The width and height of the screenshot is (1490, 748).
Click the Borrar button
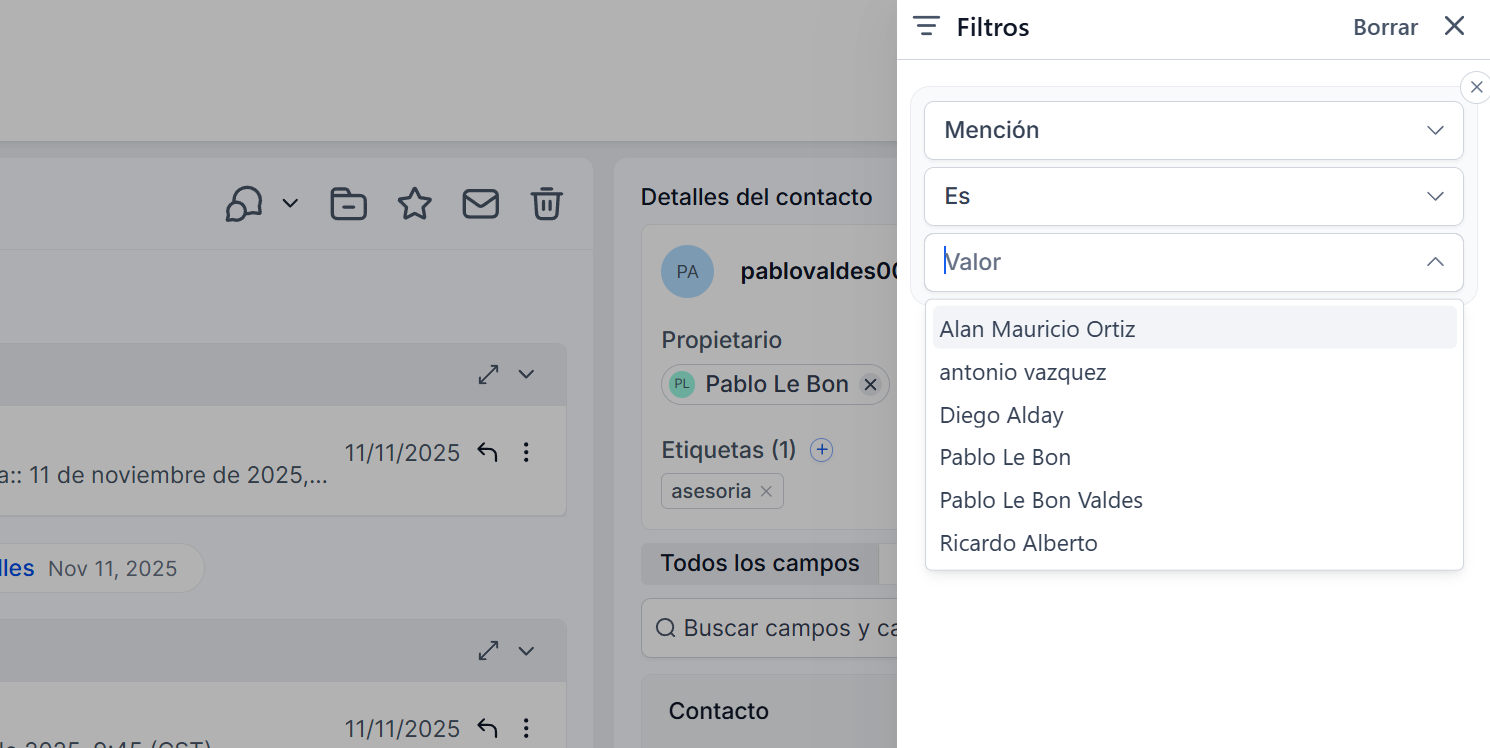click(1385, 28)
